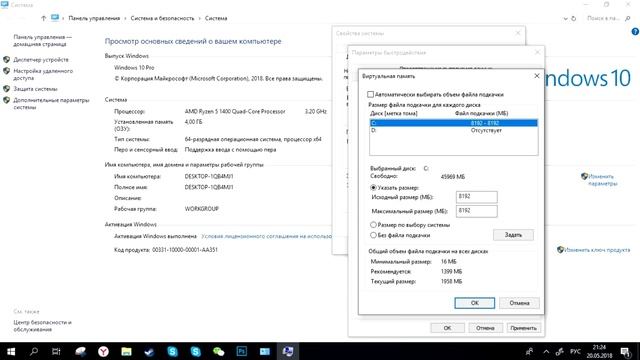Open taskbar search magnifier
The width and height of the screenshot is (640, 360).
tap(34, 351)
